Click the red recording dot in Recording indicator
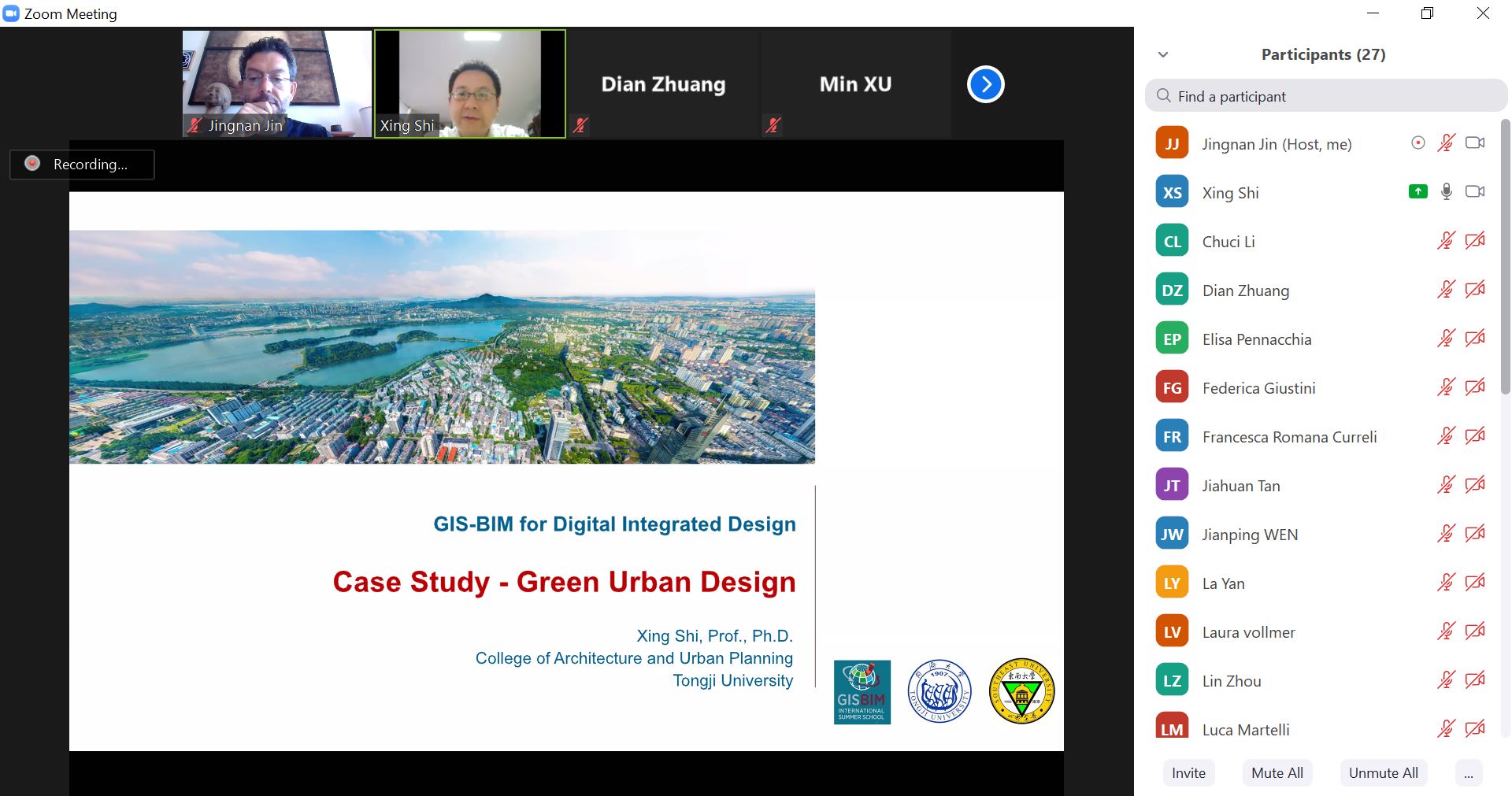 tap(32, 164)
